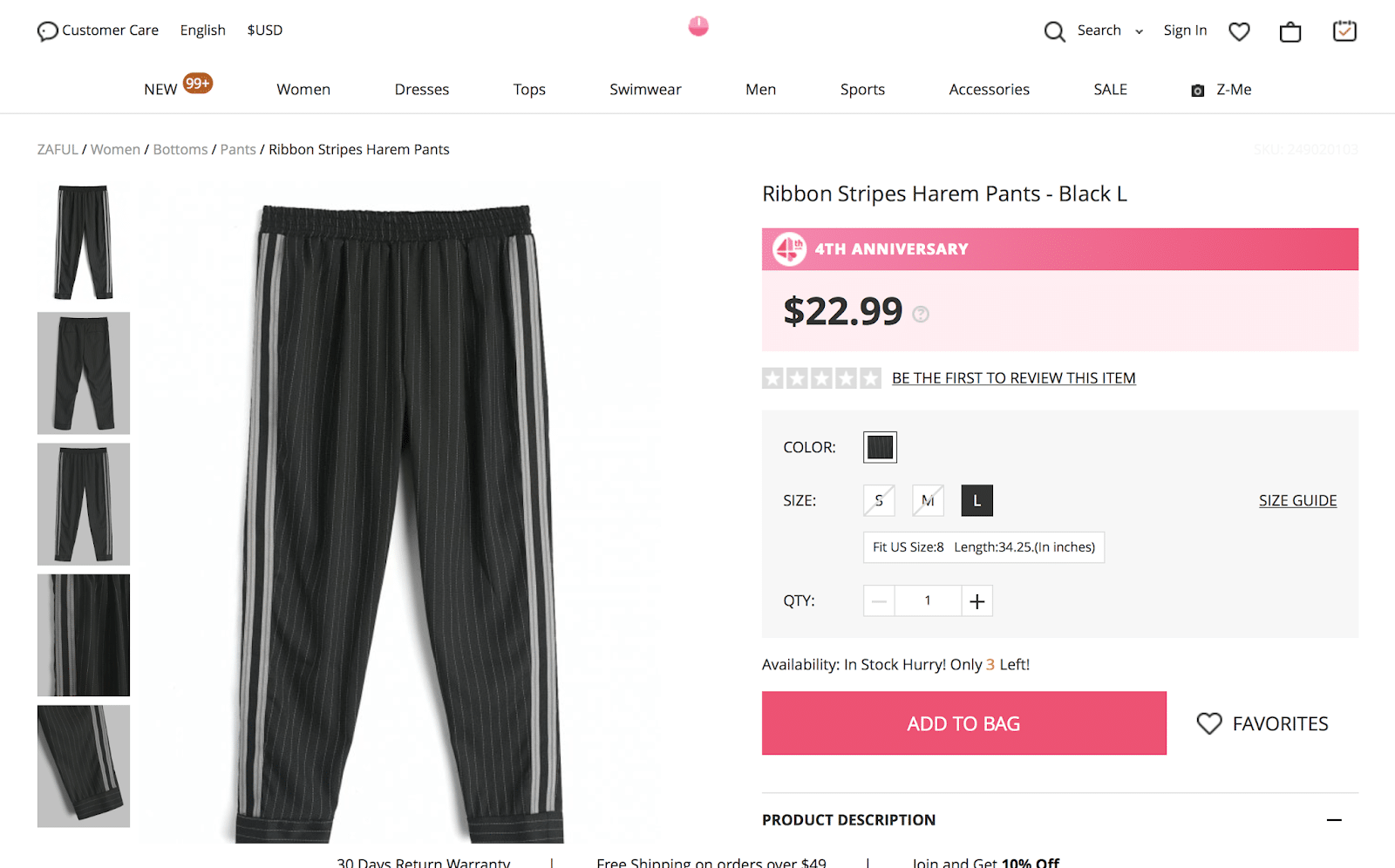Select the black color swatch

[x=880, y=447]
